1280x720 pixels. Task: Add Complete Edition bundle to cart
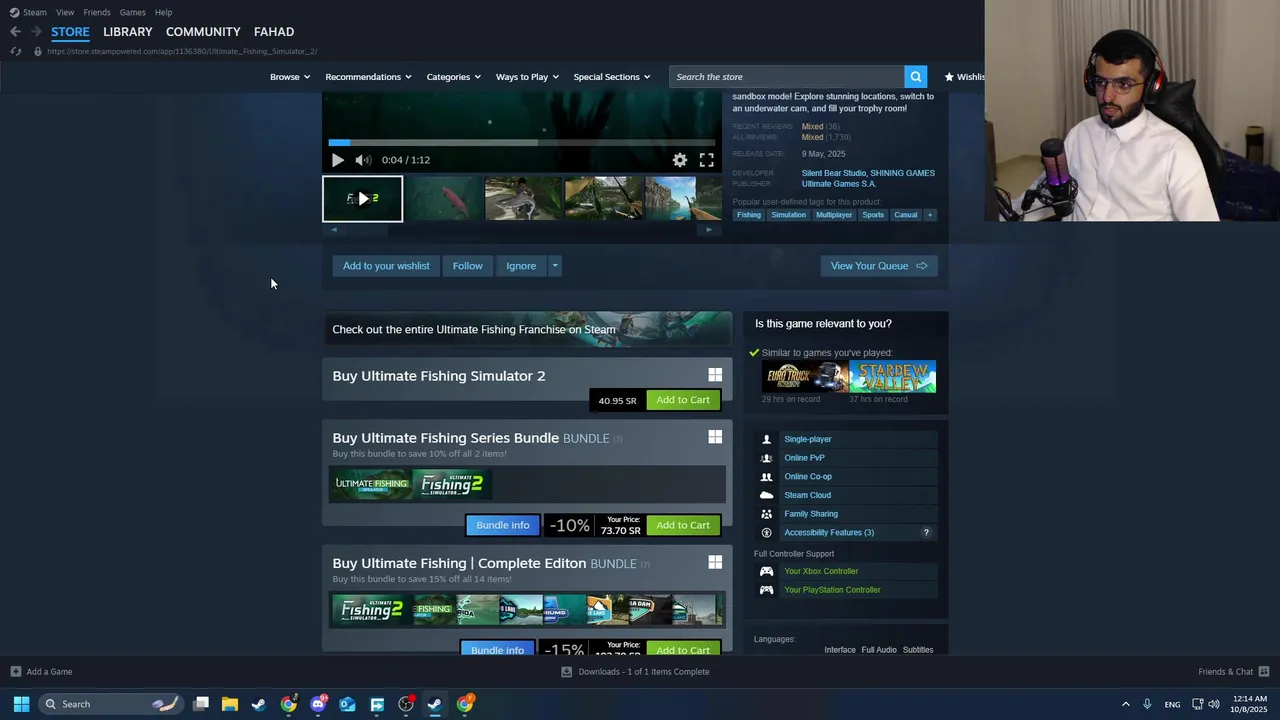coord(683,649)
